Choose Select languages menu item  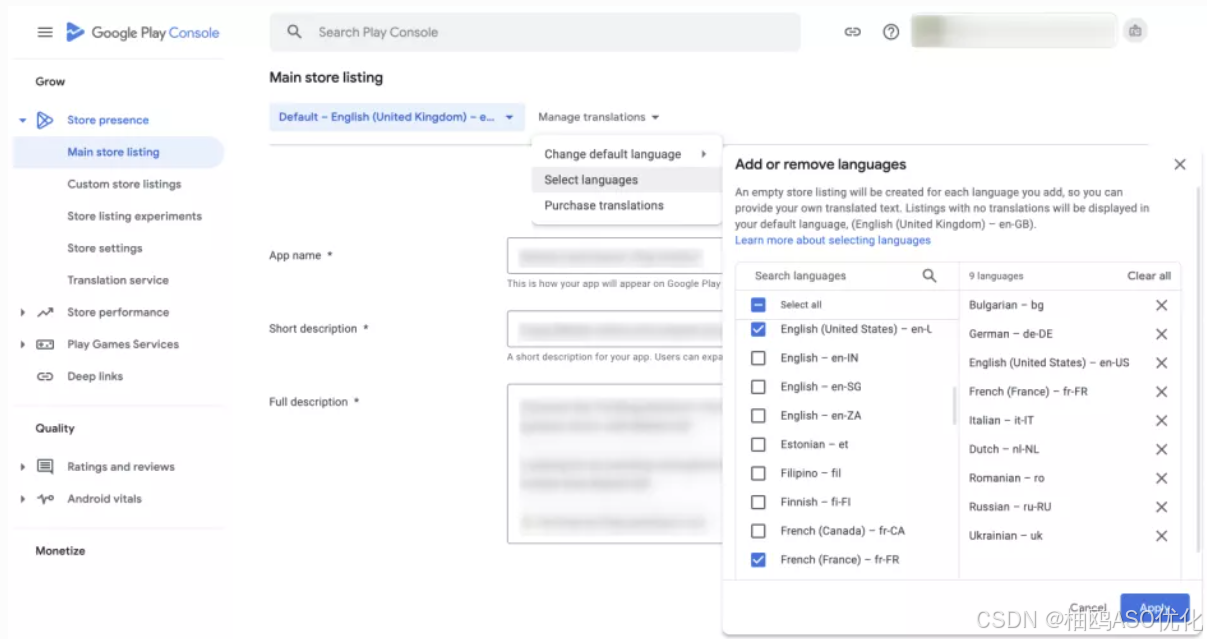[x=626, y=180]
